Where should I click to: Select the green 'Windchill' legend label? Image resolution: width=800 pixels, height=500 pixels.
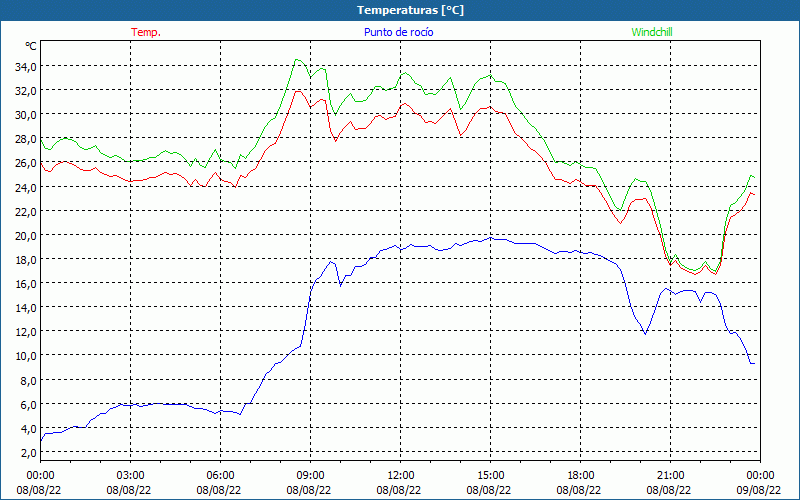tap(652, 32)
